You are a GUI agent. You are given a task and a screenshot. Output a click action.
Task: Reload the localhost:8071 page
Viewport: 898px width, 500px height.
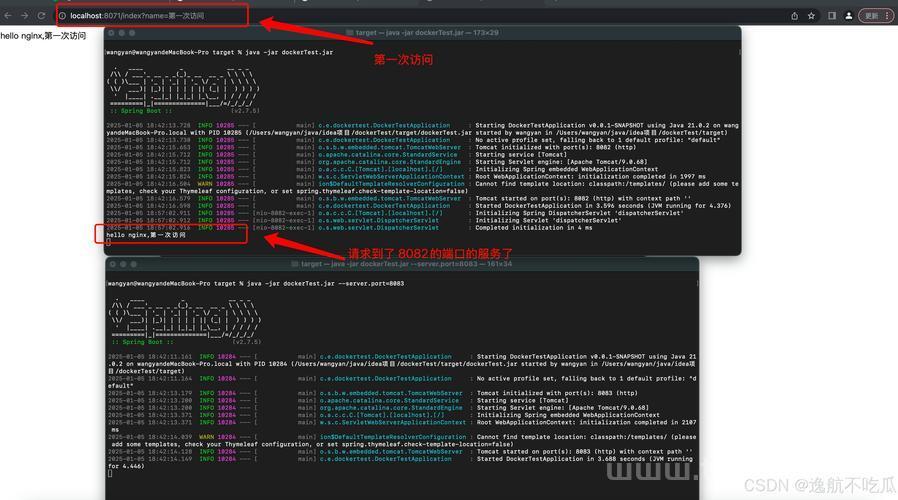41,15
